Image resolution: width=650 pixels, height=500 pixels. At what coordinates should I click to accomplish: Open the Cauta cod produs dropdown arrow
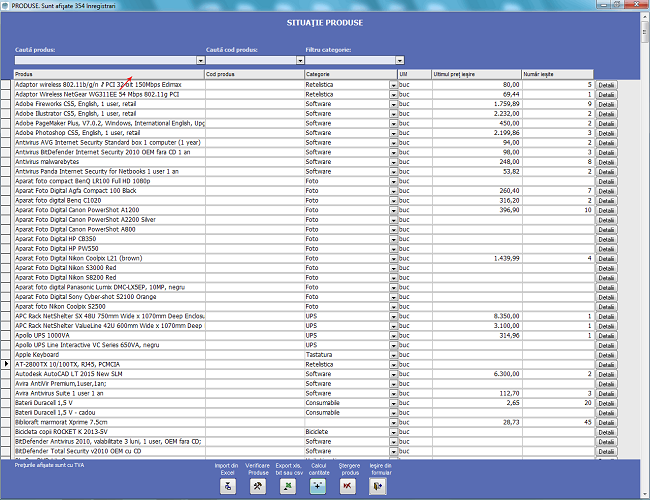[x=300, y=61]
